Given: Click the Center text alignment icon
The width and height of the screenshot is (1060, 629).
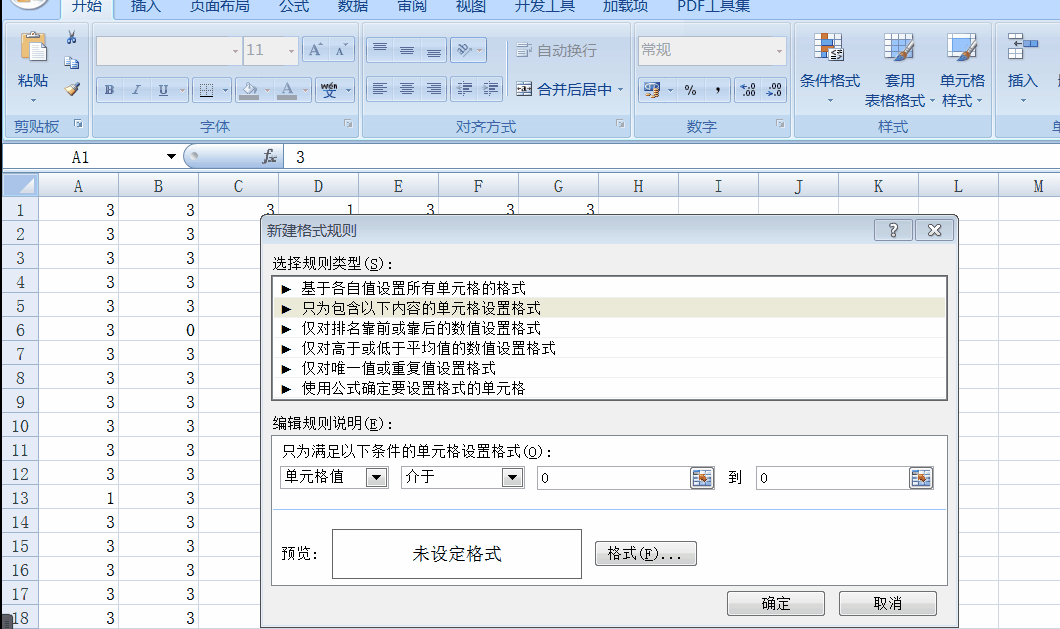Looking at the screenshot, I should [x=406, y=89].
